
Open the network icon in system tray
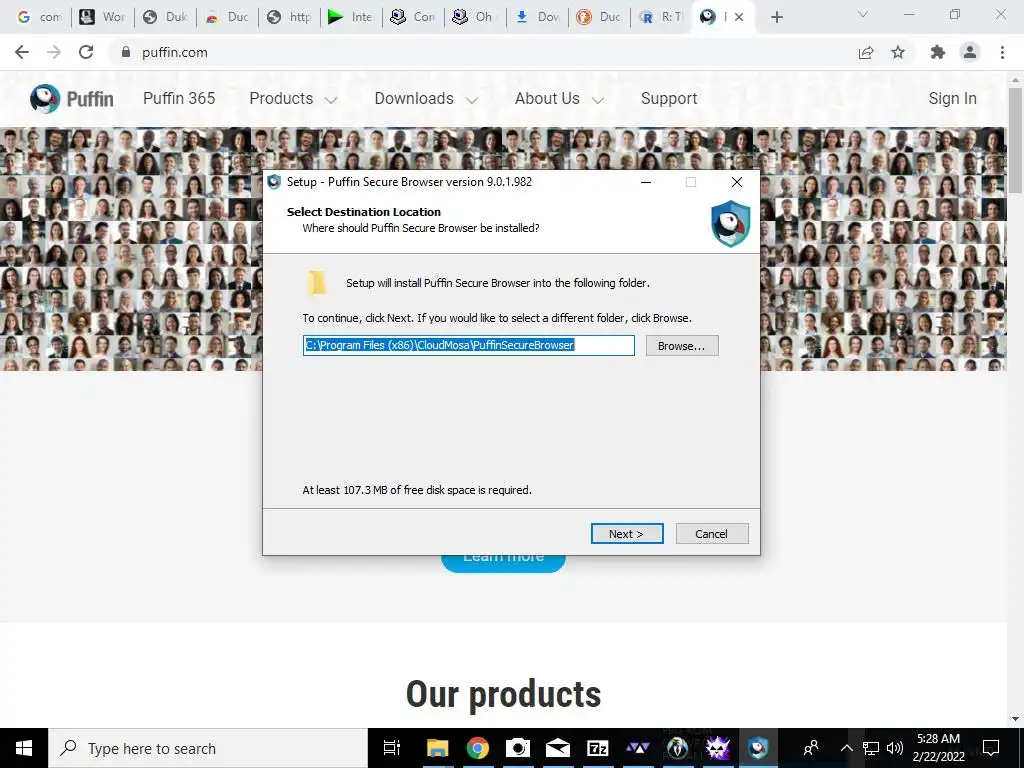click(871, 748)
